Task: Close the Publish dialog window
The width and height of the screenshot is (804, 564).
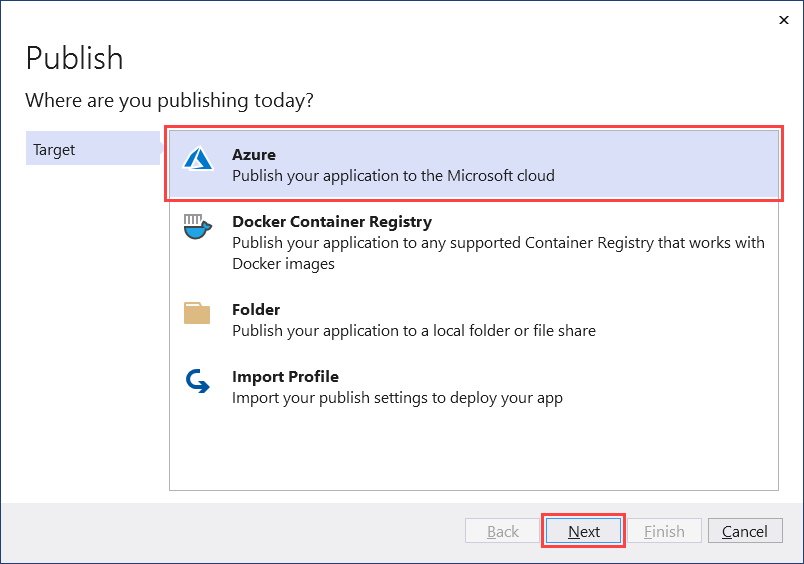Action: click(x=780, y=20)
